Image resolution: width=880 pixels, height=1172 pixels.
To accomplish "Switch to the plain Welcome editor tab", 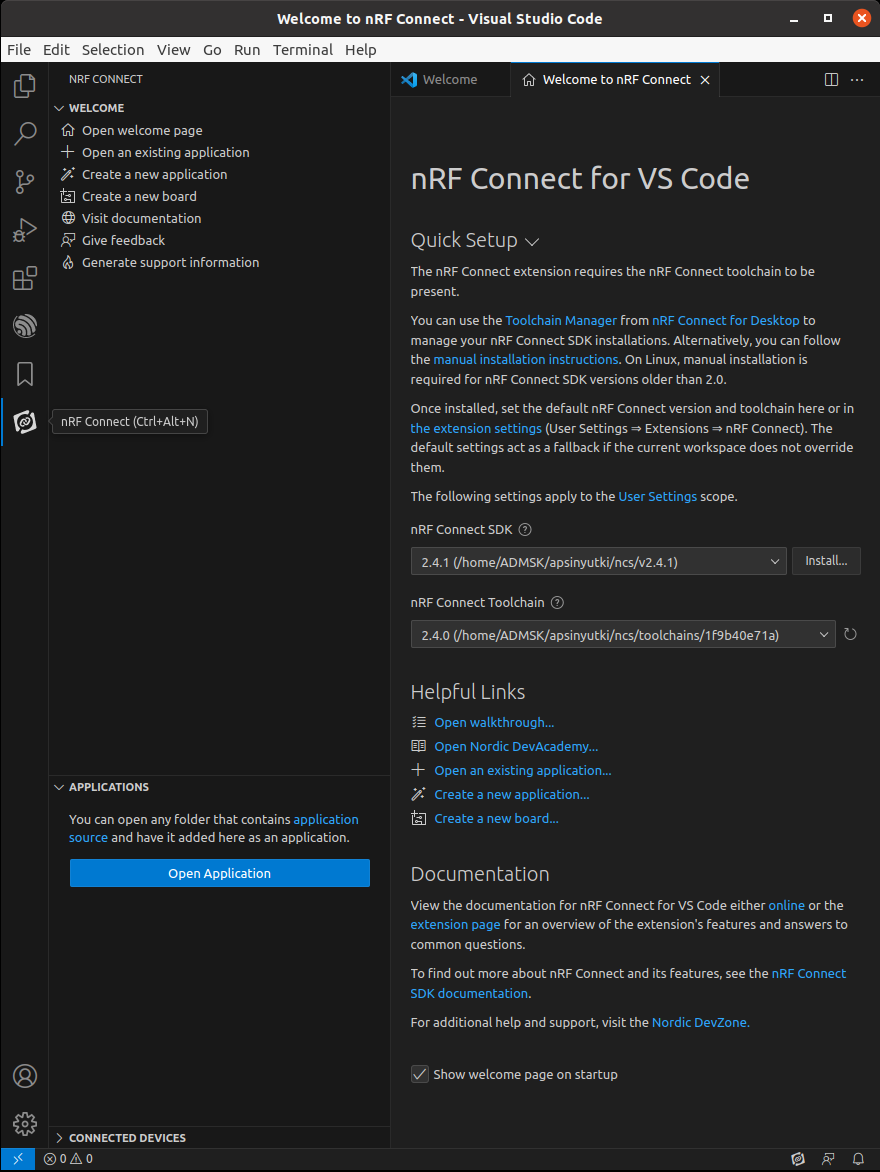I will [450, 79].
